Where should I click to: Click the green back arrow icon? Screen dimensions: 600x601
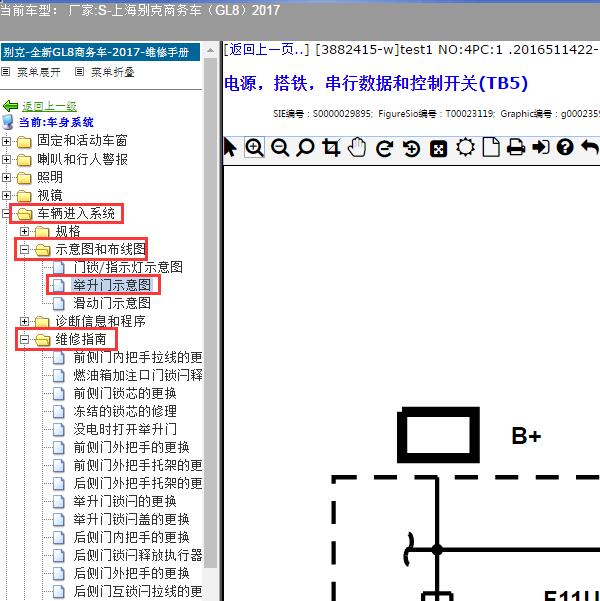click(x=10, y=106)
